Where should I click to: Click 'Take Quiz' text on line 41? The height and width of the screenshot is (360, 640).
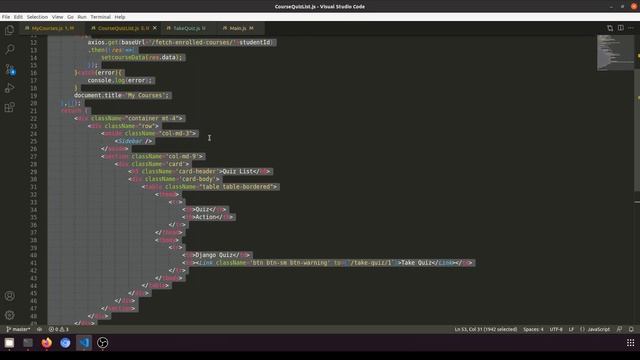pyautogui.click(x=416, y=263)
